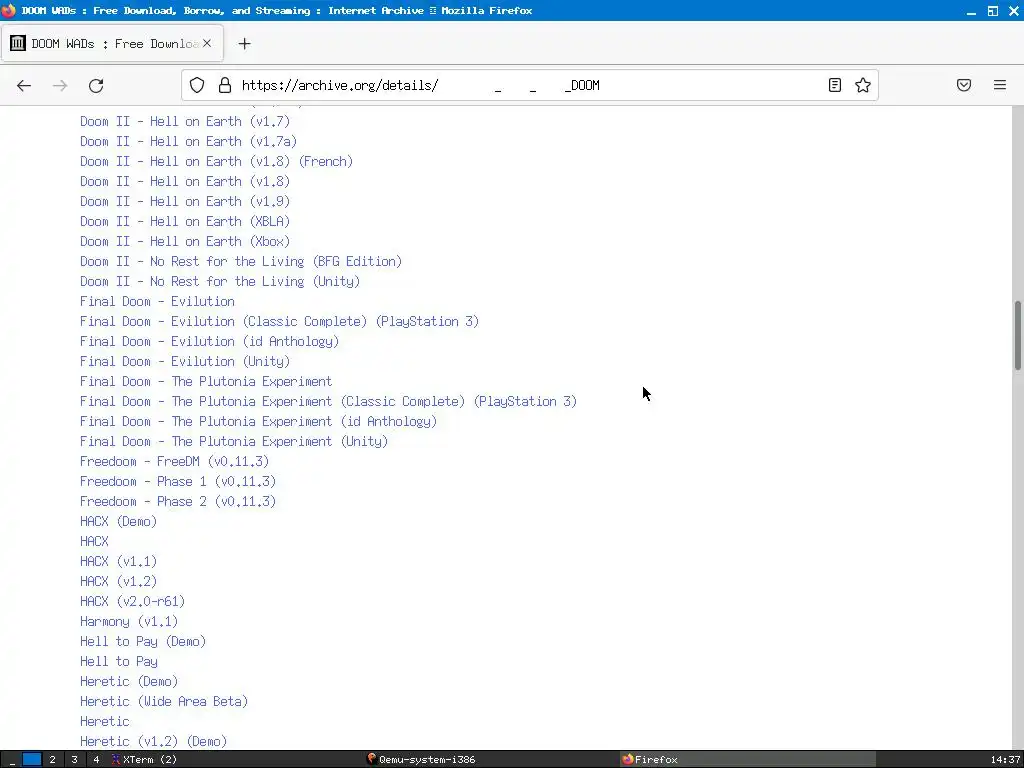Viewport: 1024px width, 768px height.
Task: Open Final Doom - Evilution (Unity) link
Action: pyautogui.click(x=185, y=362)
